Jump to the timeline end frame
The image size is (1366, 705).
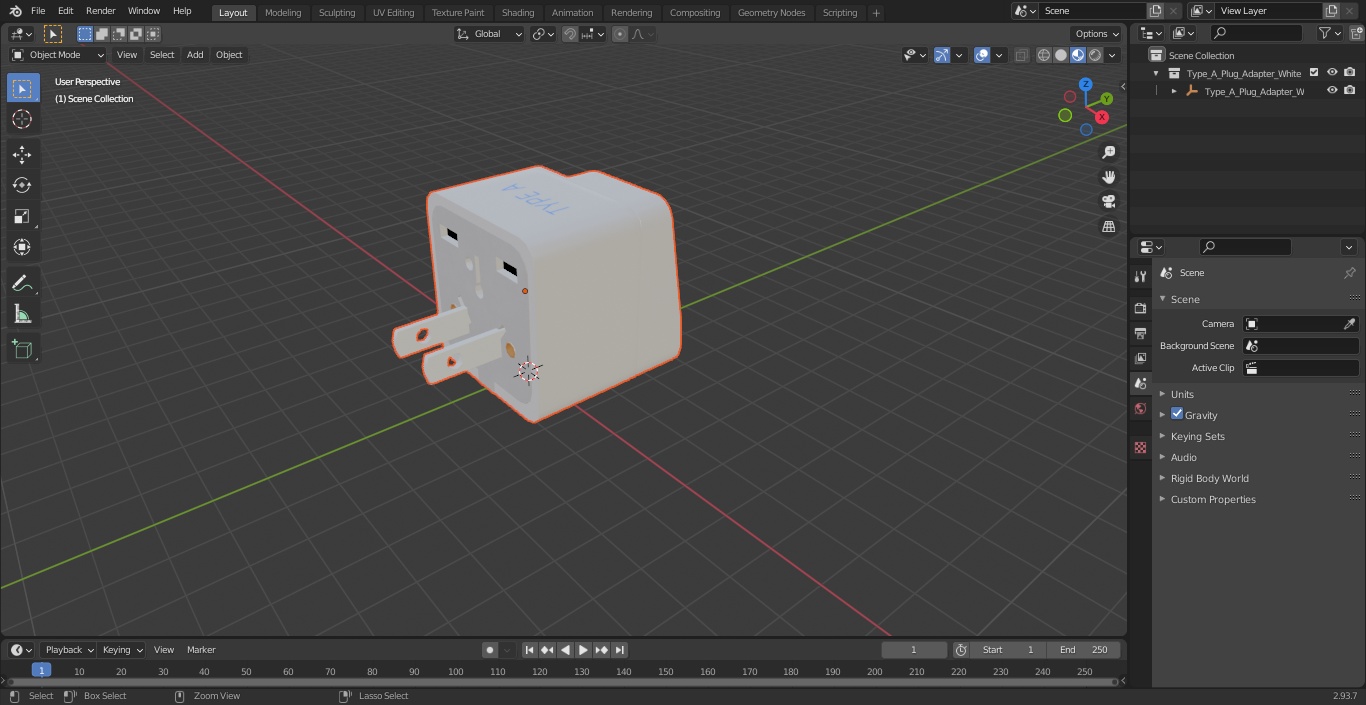[x=620, y=650]
